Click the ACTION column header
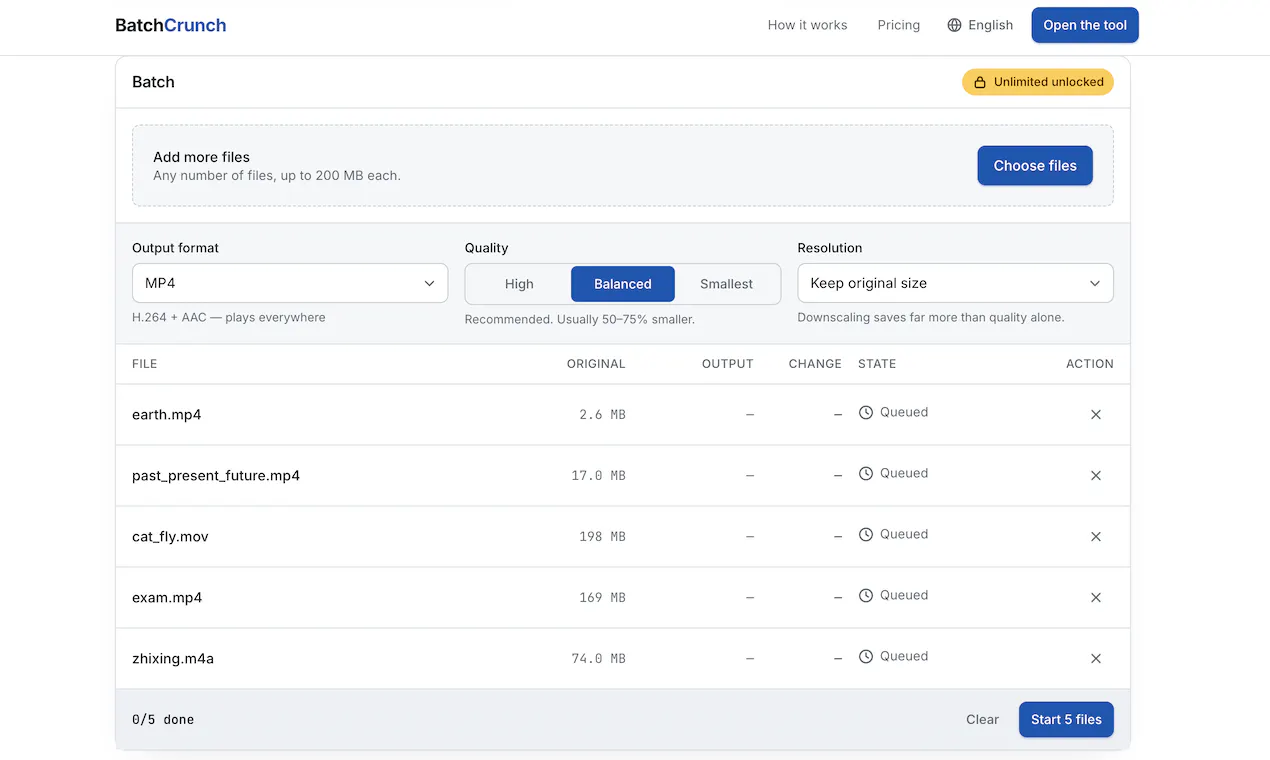 tap(1090, 364)
